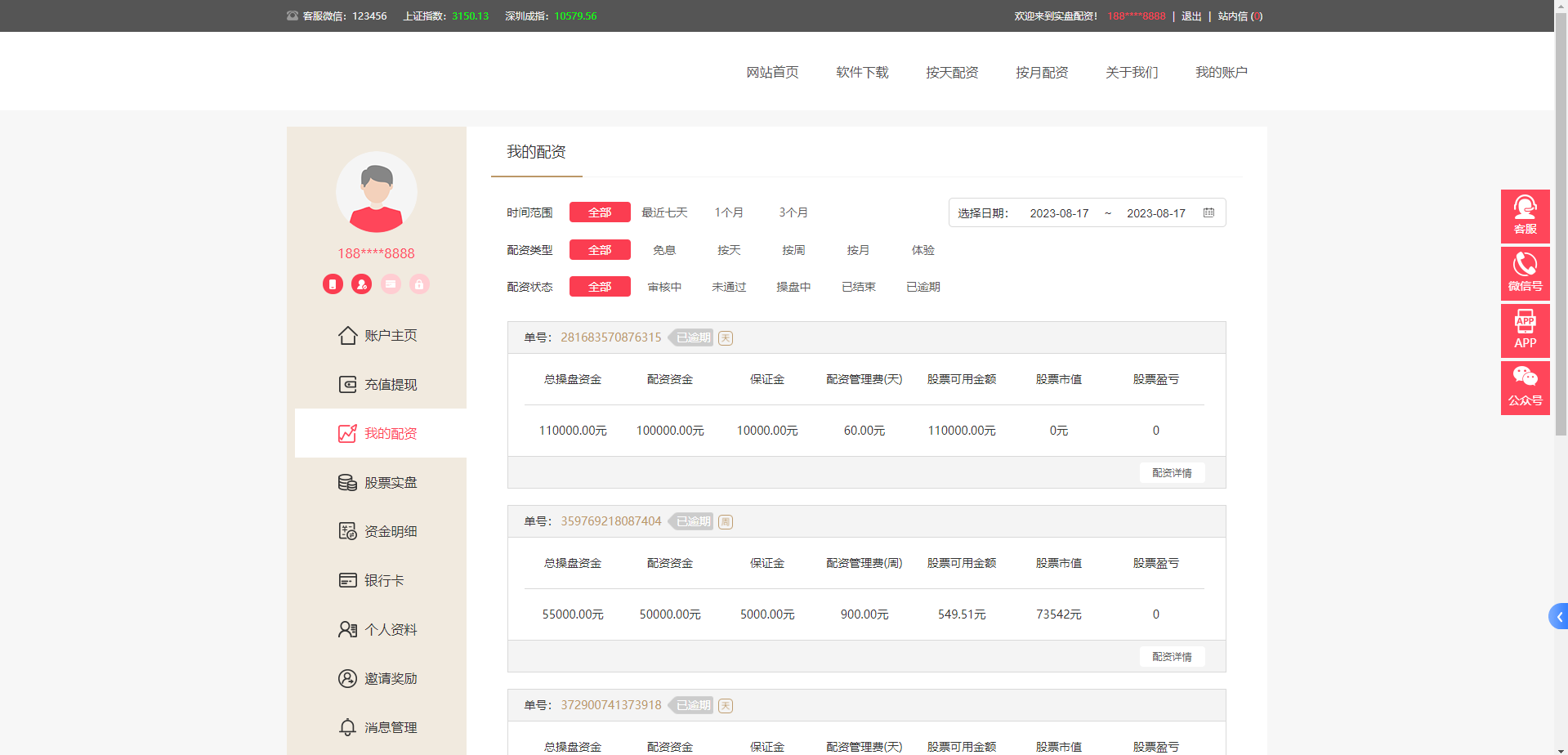Open 按天配资 navigation menu
1568x755 pixels.
pyautogui.click(x=952, y=73)
